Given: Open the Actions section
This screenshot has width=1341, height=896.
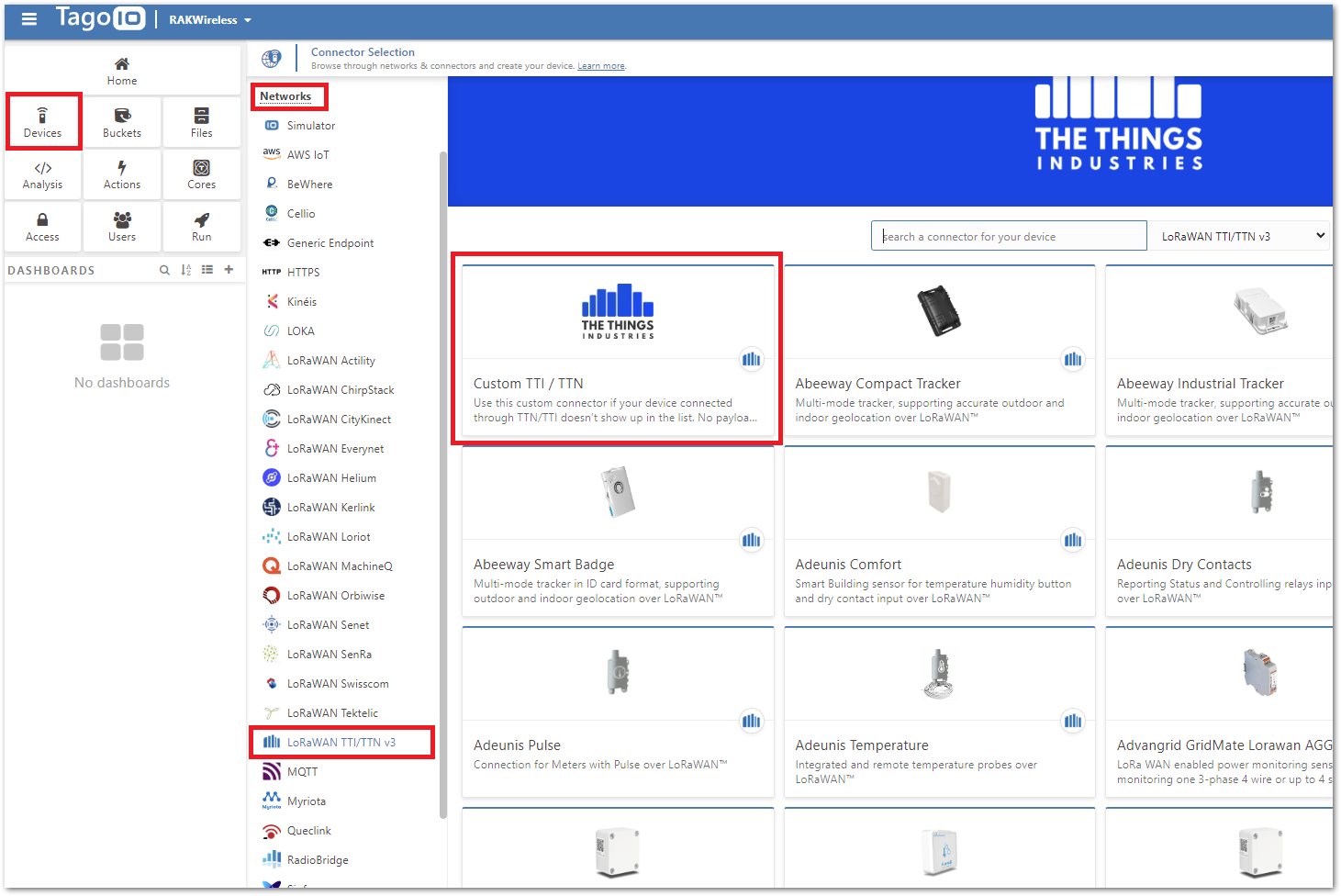Looking at the screenshot, I should pyautogui.click(x=122, y=174).
